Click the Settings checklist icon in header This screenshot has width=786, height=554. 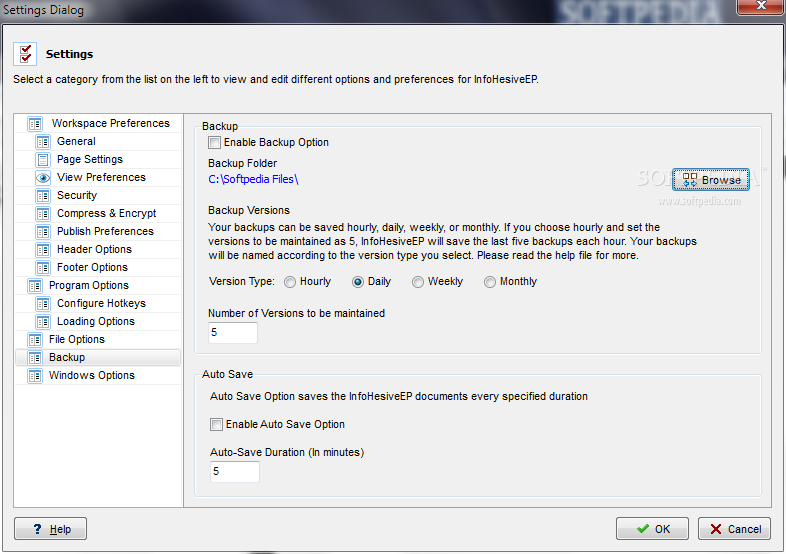[x=25, y=54]
